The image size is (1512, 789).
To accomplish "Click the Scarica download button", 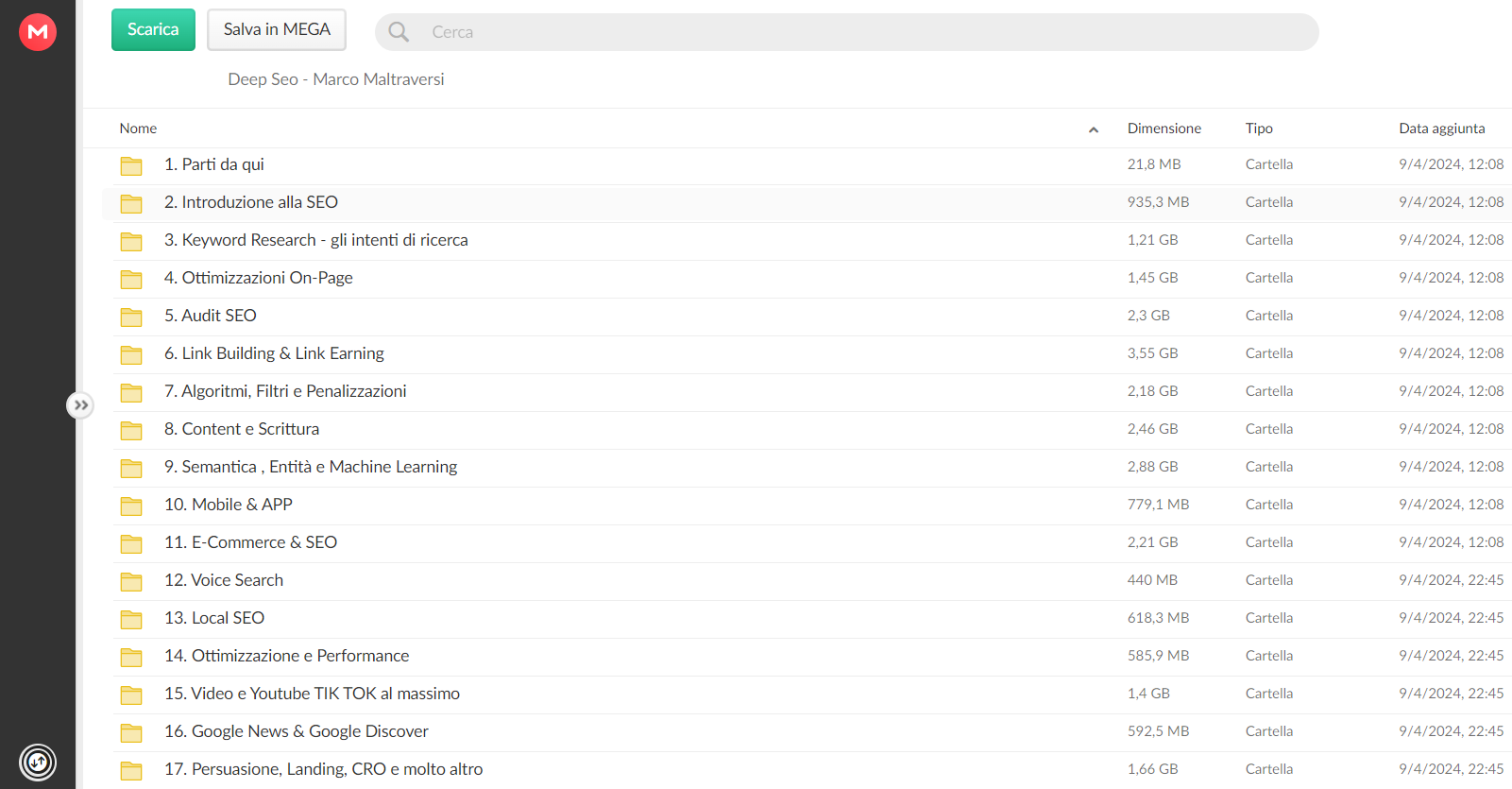I will (x=153, y=30).
